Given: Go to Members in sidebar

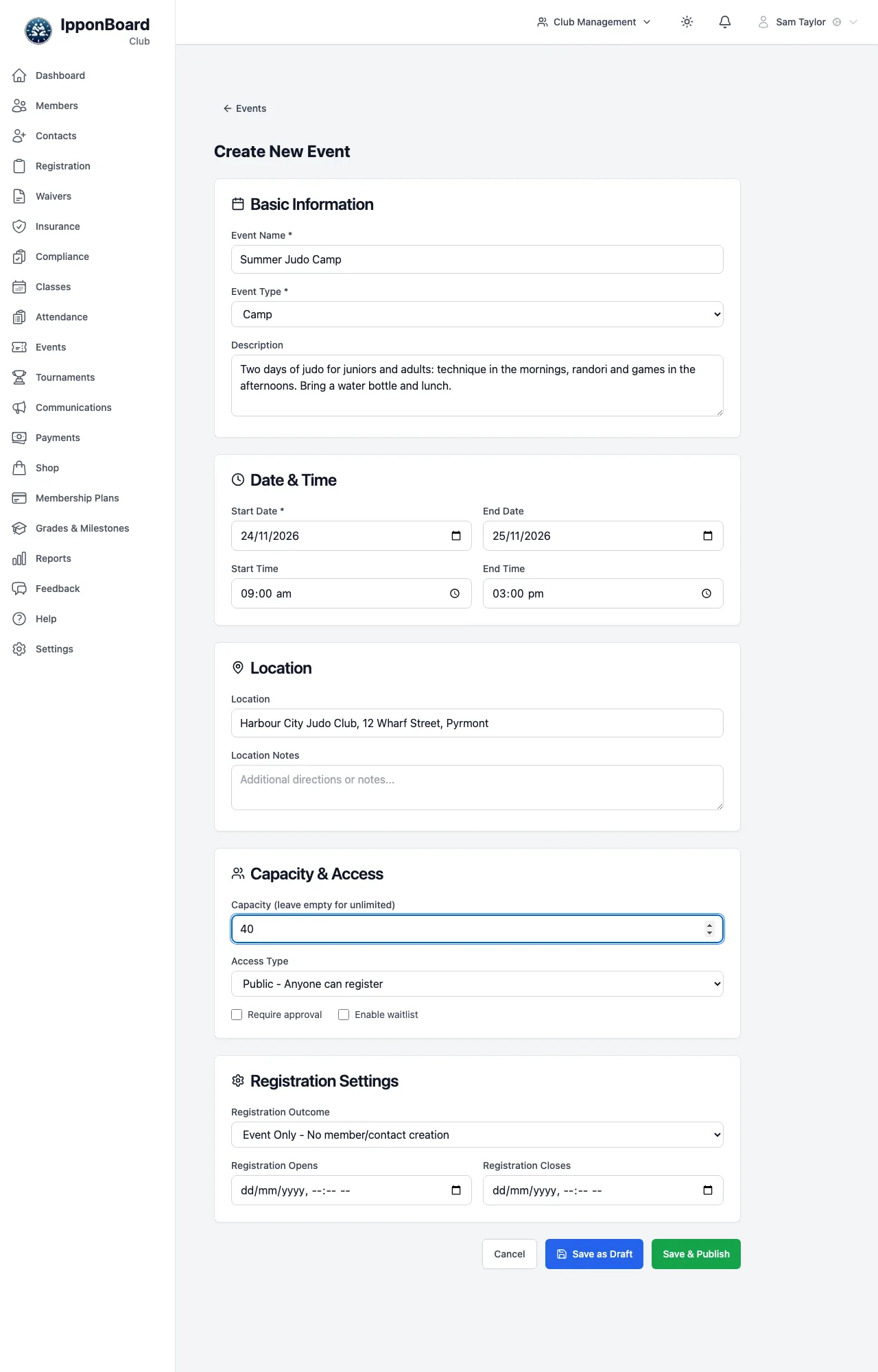Looking at the screenshot, I should click(x=88, y=106).
